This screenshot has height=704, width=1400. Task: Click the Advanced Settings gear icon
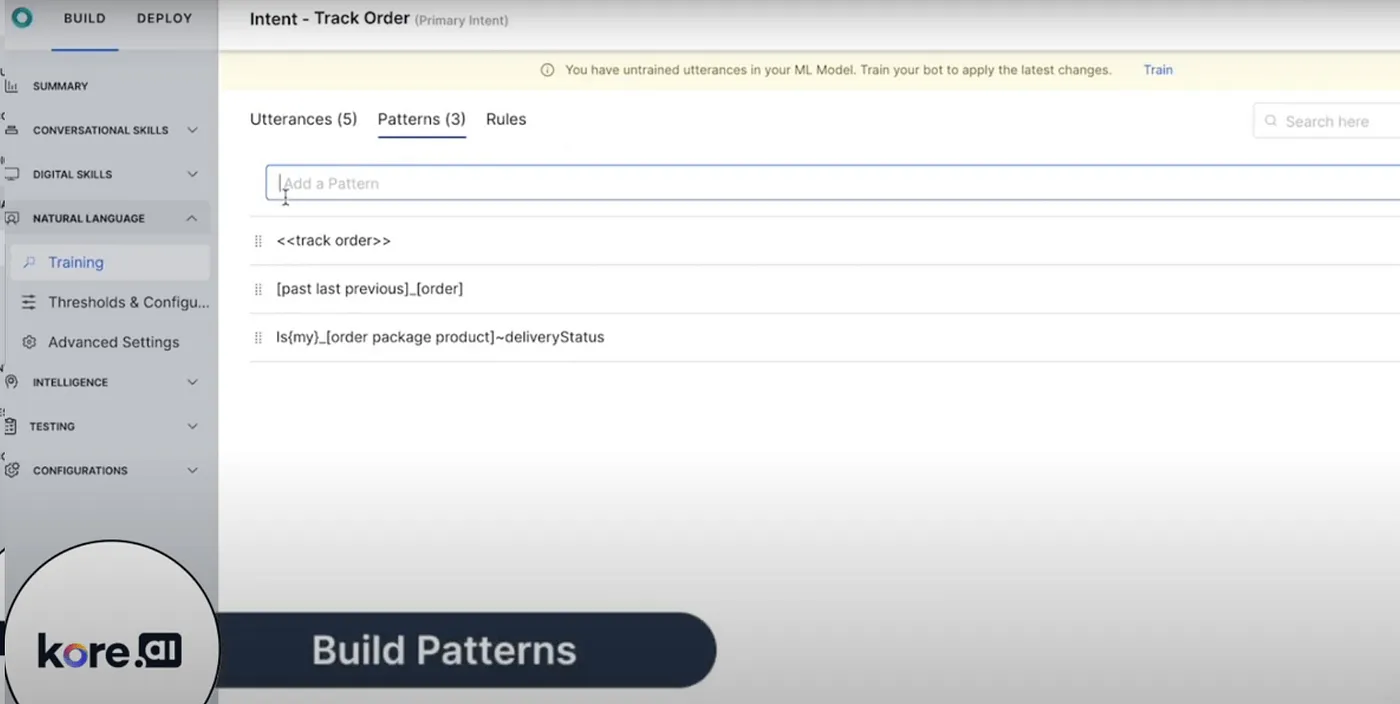(29, 342)
